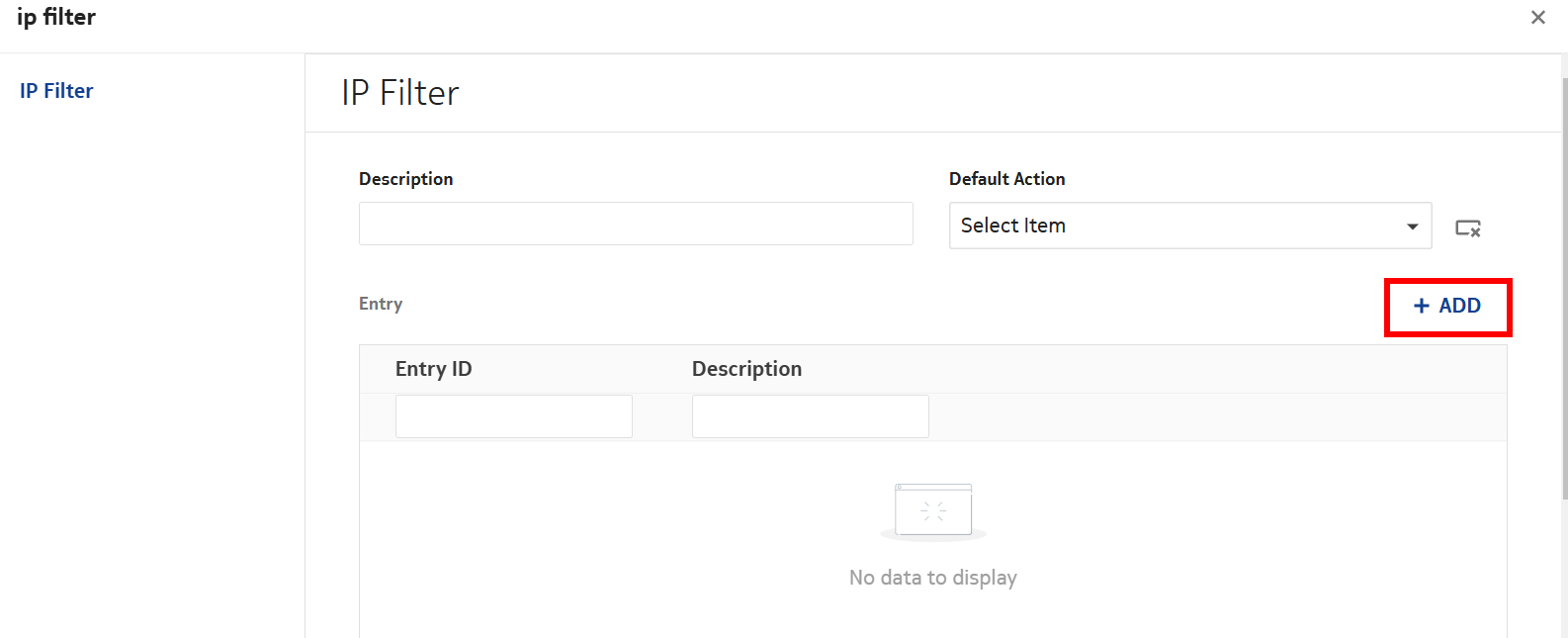This screenshot has width=1568, height=638.
Task: Click the large IP Filter page heading
Action: pyautogui.click(x=400, y=93)
